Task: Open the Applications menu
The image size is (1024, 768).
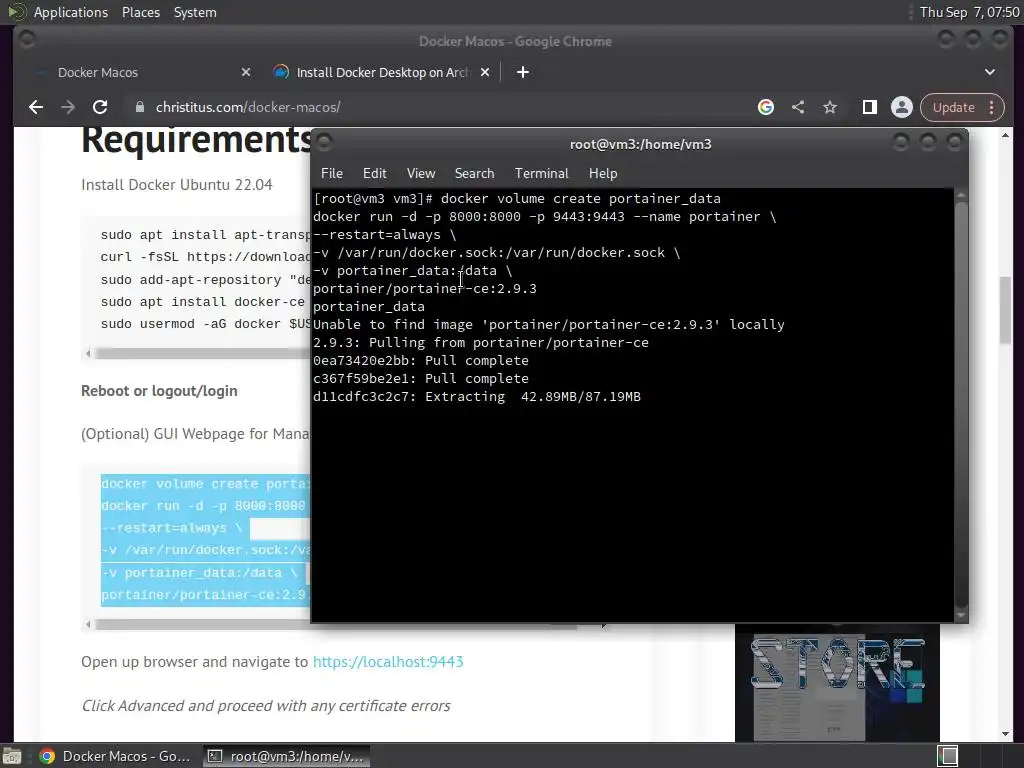Action: coord(71,12)
